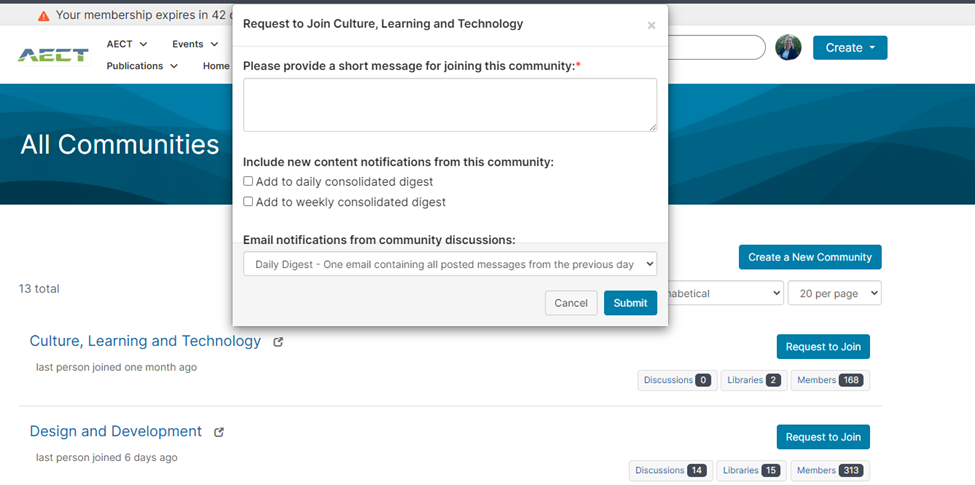Submit the join request
Viewport: 975px width, 485px height.
coord(630,303)
